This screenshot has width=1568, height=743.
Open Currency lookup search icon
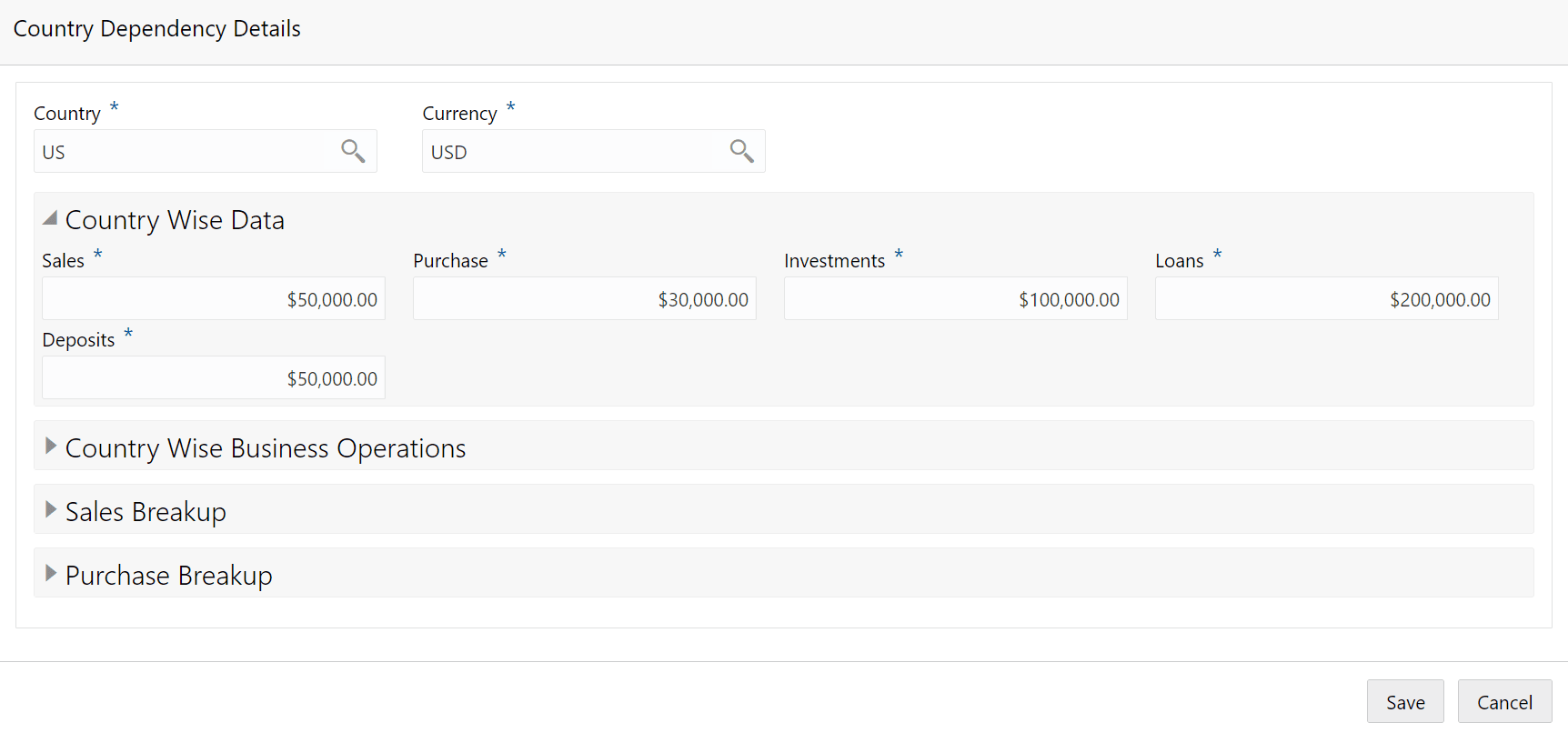click(741, 151)
